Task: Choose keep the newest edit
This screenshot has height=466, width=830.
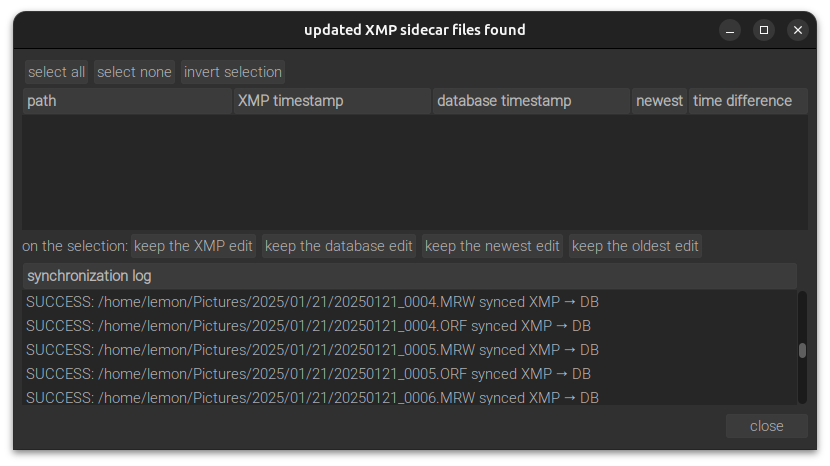Action: pyautogui.click(x=492, y=246)
